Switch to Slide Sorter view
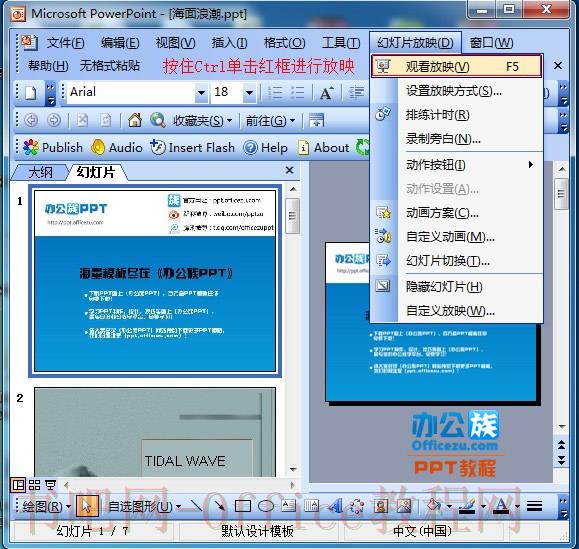Image resolution: width=579 pixels, height=549 pixels. (34, 484)
